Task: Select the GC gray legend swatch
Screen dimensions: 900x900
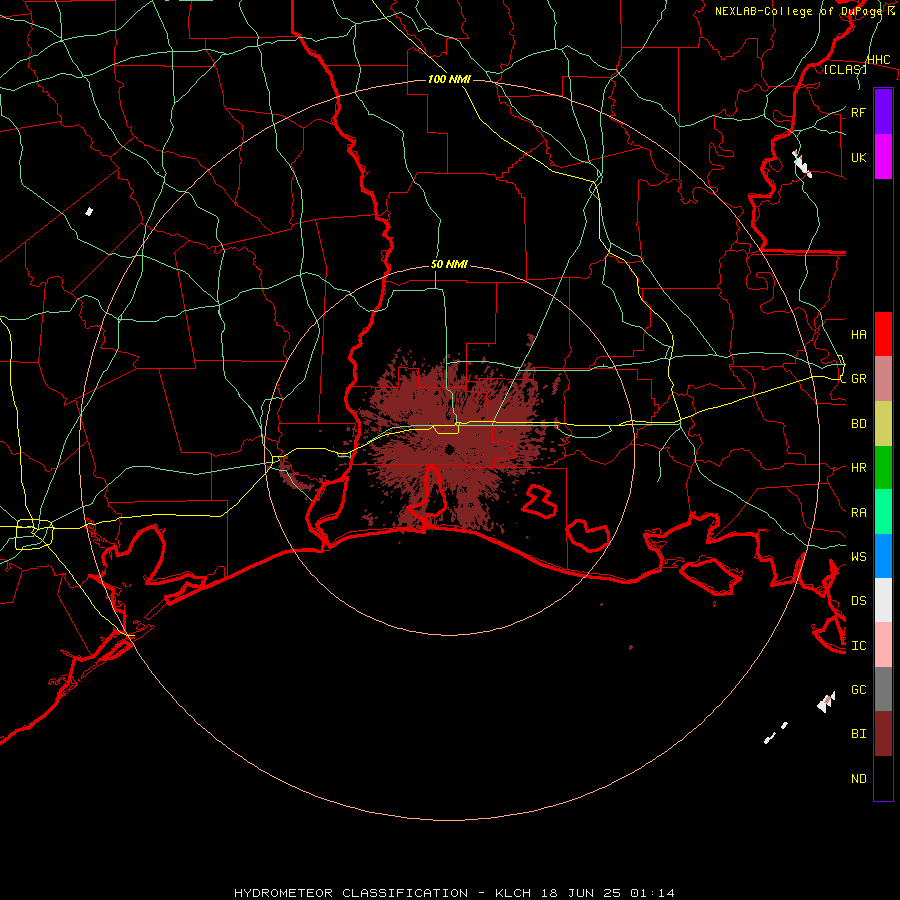Action: (883, 689)
